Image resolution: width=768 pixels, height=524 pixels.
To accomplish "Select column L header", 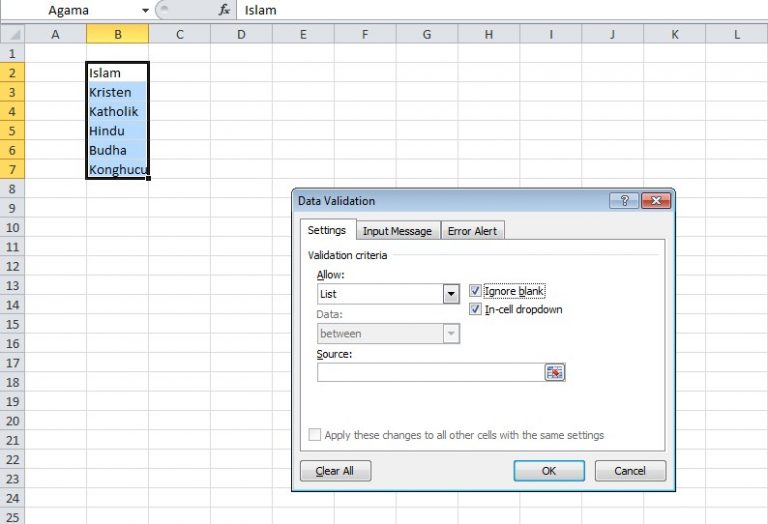I will tap(737, 34).
